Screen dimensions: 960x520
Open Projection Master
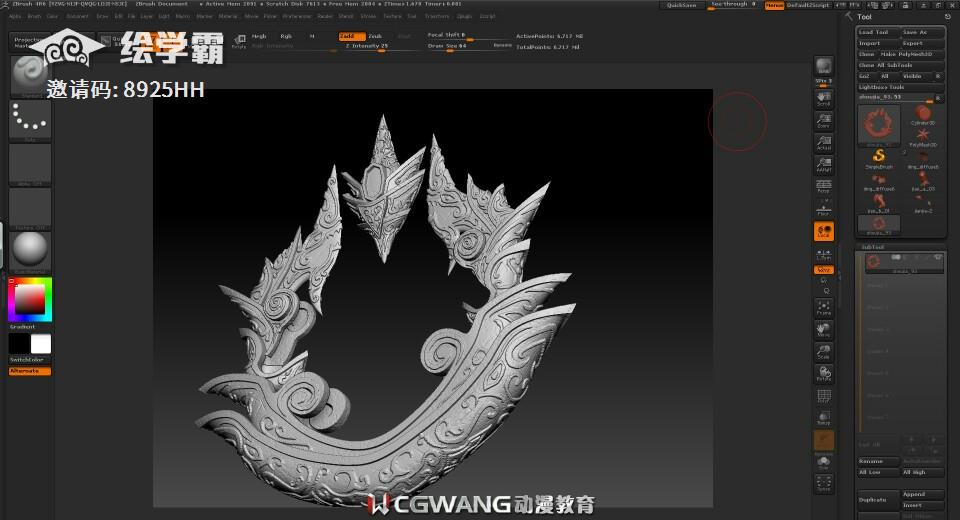point(29,42)
